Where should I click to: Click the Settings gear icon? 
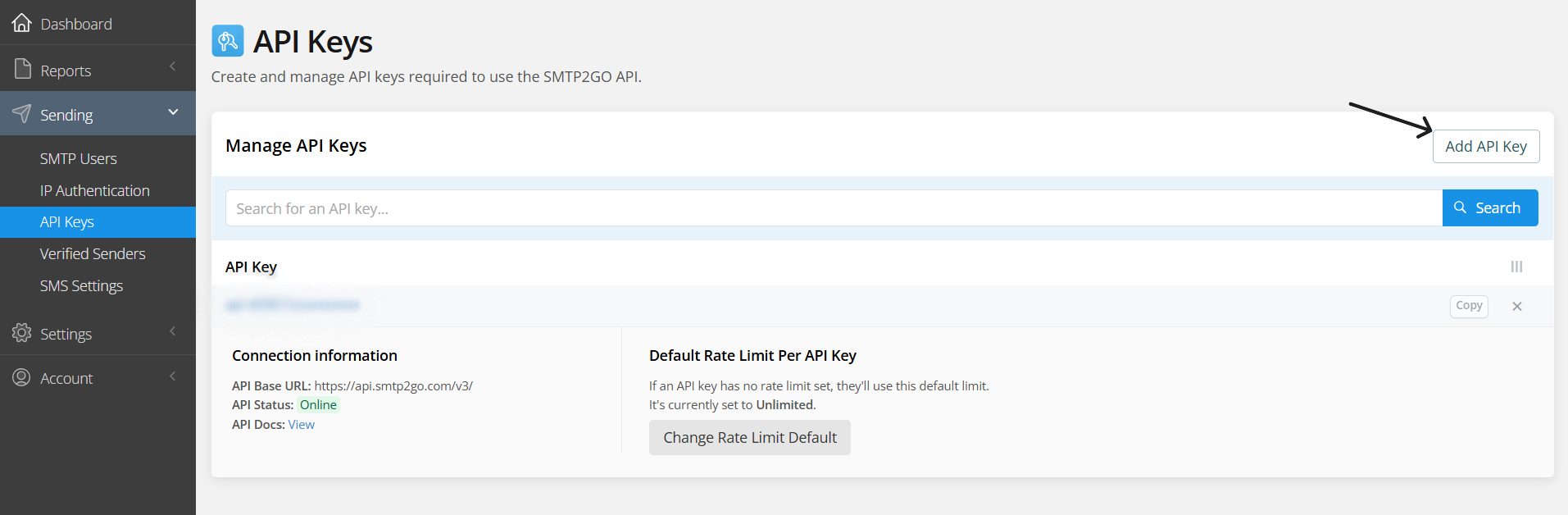pos(22,333)
